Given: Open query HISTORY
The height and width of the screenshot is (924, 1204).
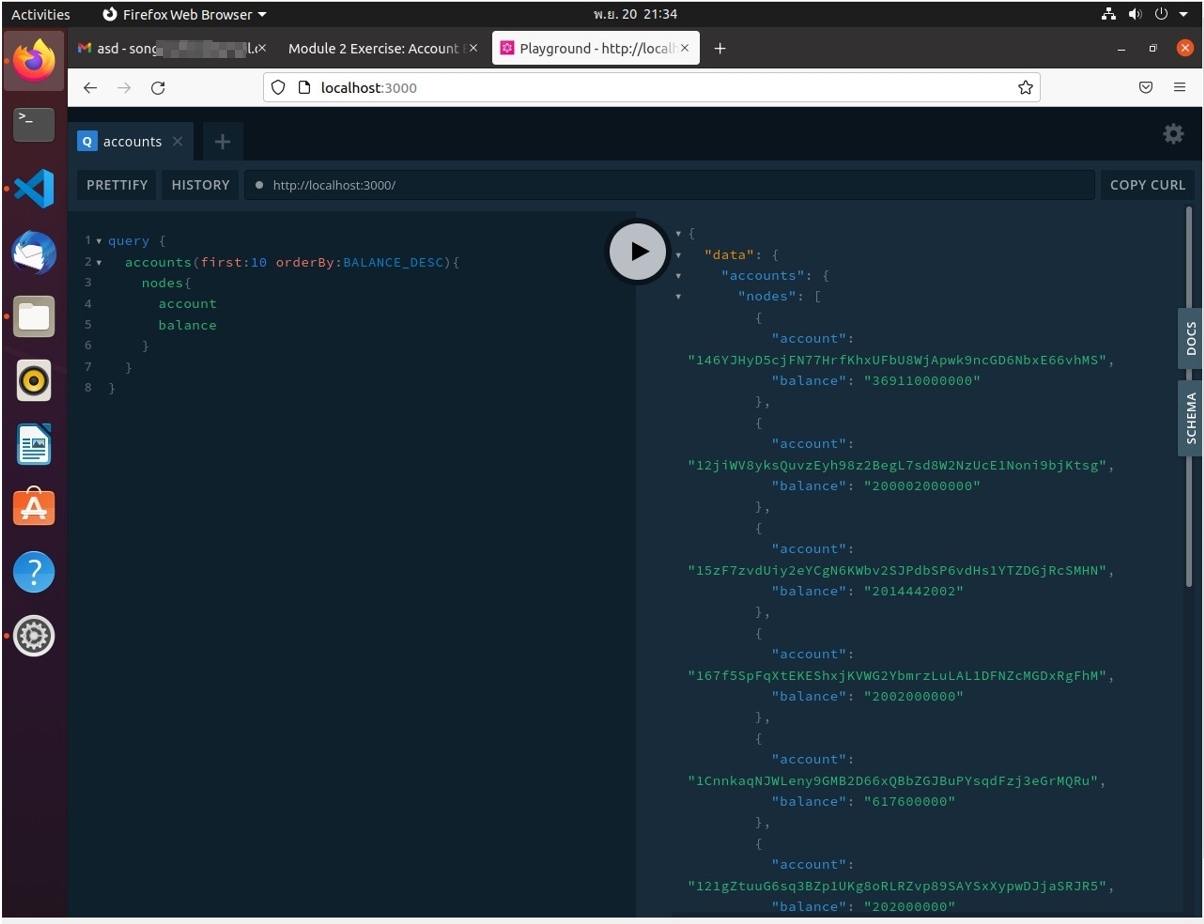Looking at the screenshot, I should click(199, 184).
